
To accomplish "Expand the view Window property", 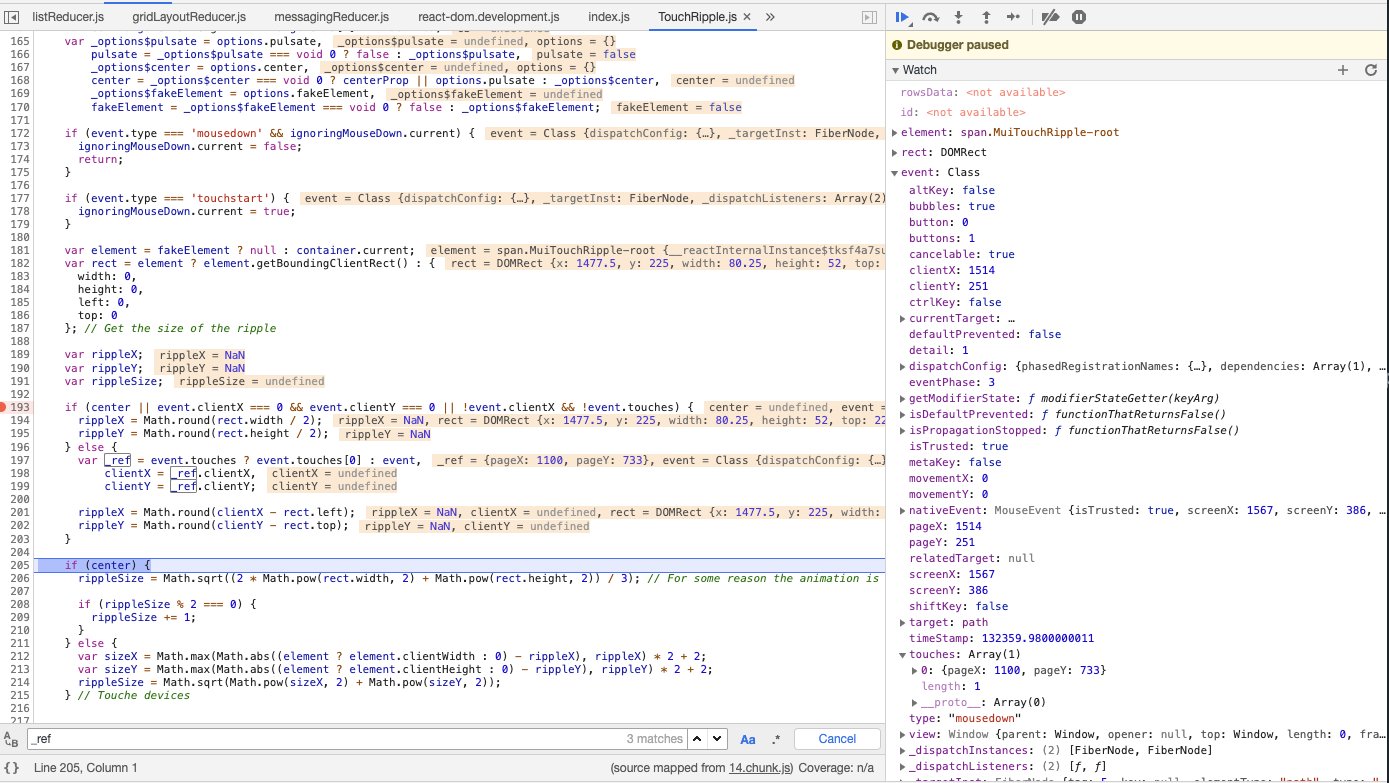I will pyautogui.click(x=904, y=734).
